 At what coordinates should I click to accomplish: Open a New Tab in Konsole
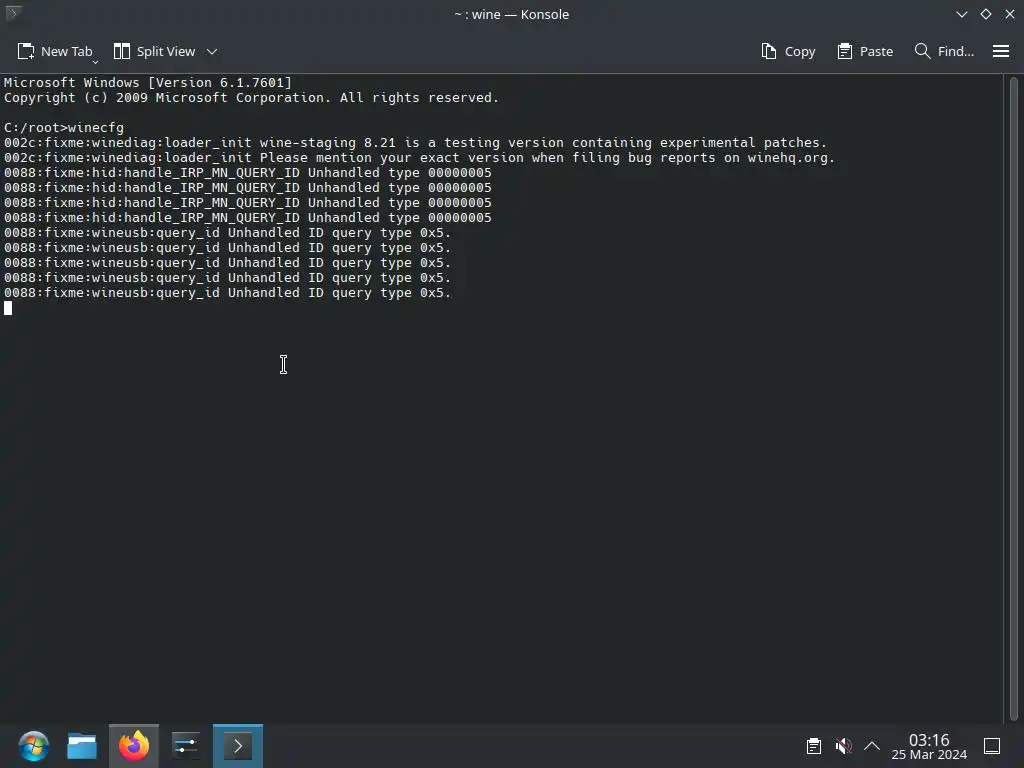55,52
